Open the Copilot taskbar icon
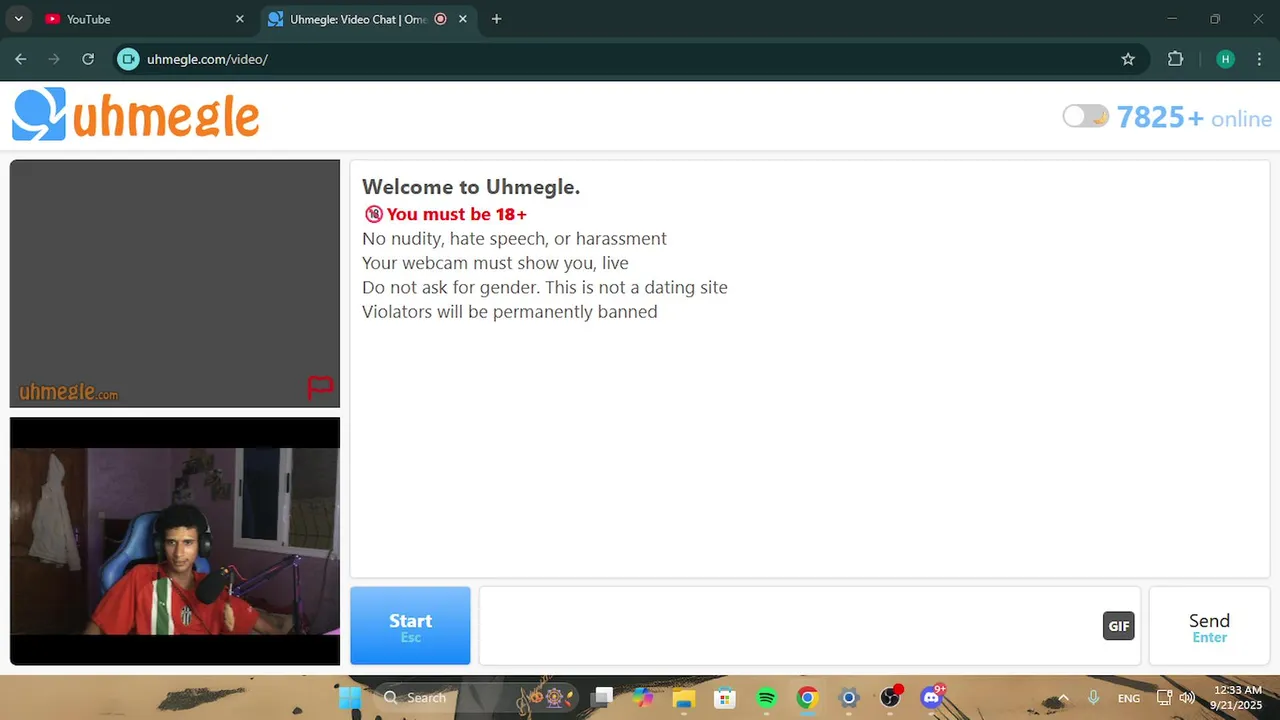 pyautogui.click(x=643, y=697)
